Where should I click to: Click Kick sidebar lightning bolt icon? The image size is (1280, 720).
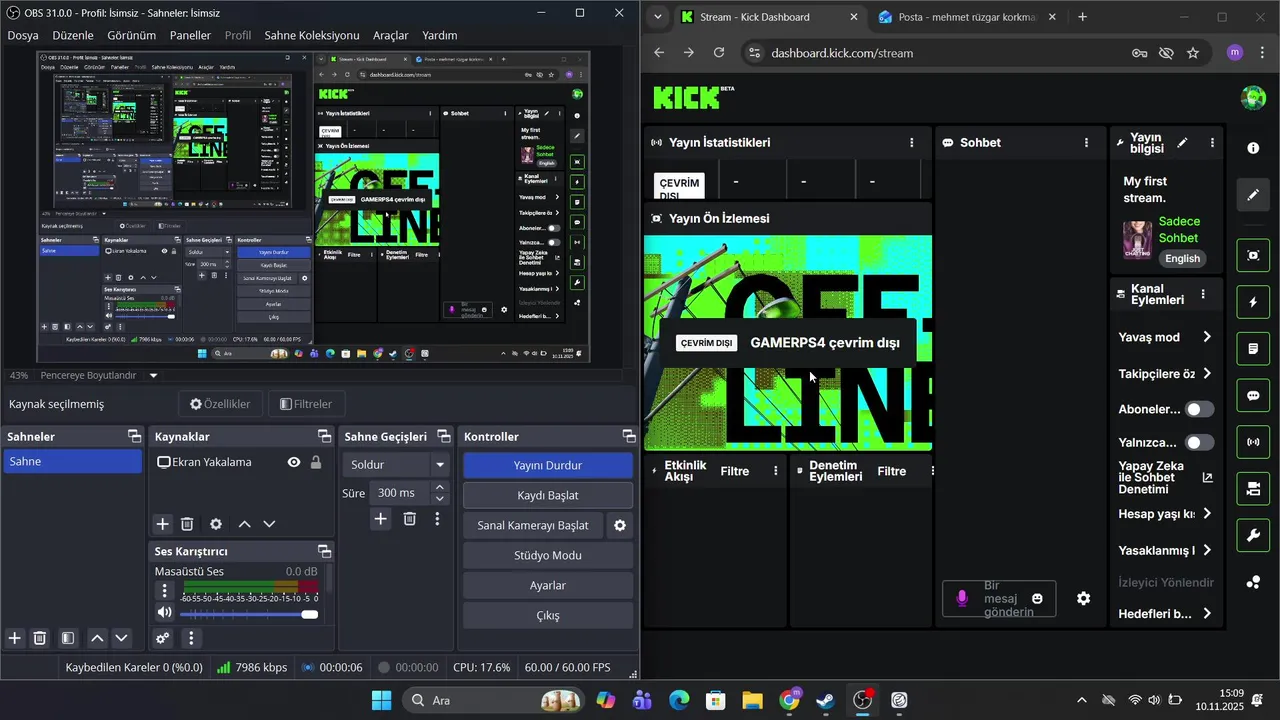(x=1253, y=302)
